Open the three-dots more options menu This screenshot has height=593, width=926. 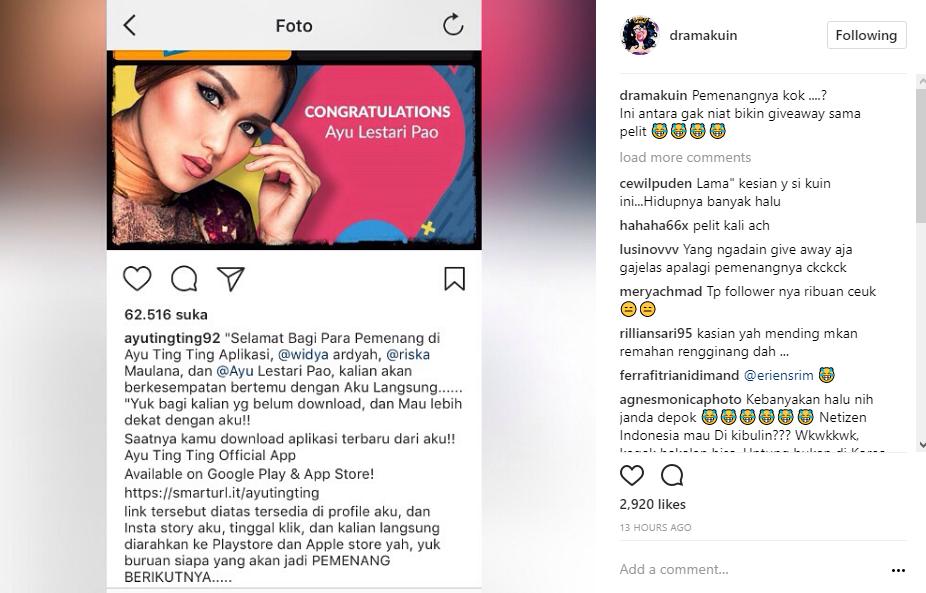pyautogui.click(x=898, y=570)
